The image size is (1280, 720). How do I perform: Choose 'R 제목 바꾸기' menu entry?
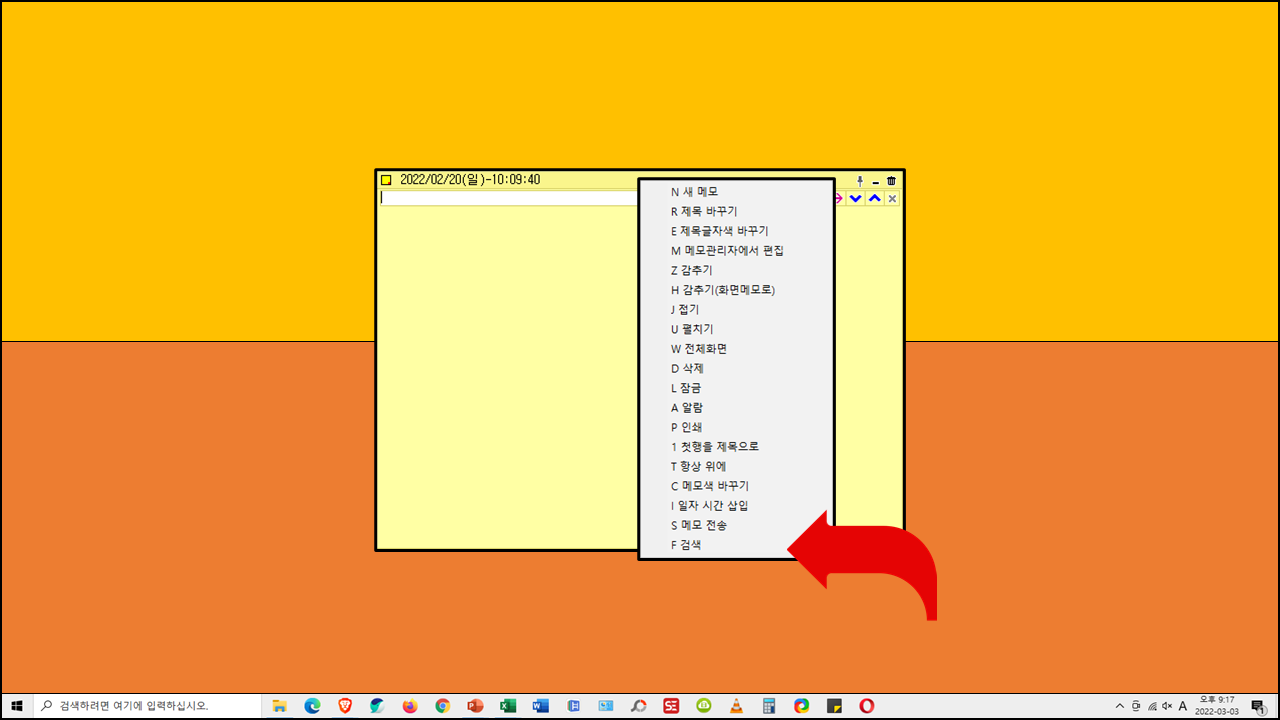[736, 211]
